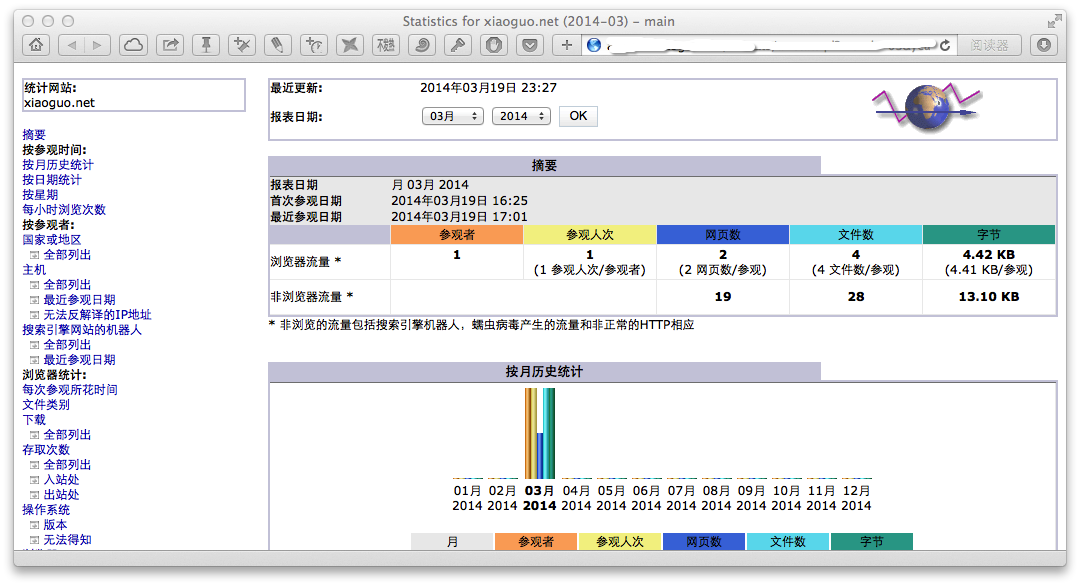Viewport: 1080px width, 586px height.
Task: Open the 摘要 summary link in sidebar
Action: (34, 134)
